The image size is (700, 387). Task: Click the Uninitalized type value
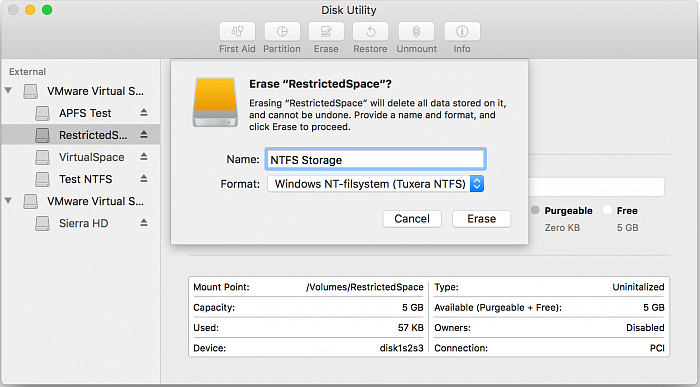tap(638, 287)
